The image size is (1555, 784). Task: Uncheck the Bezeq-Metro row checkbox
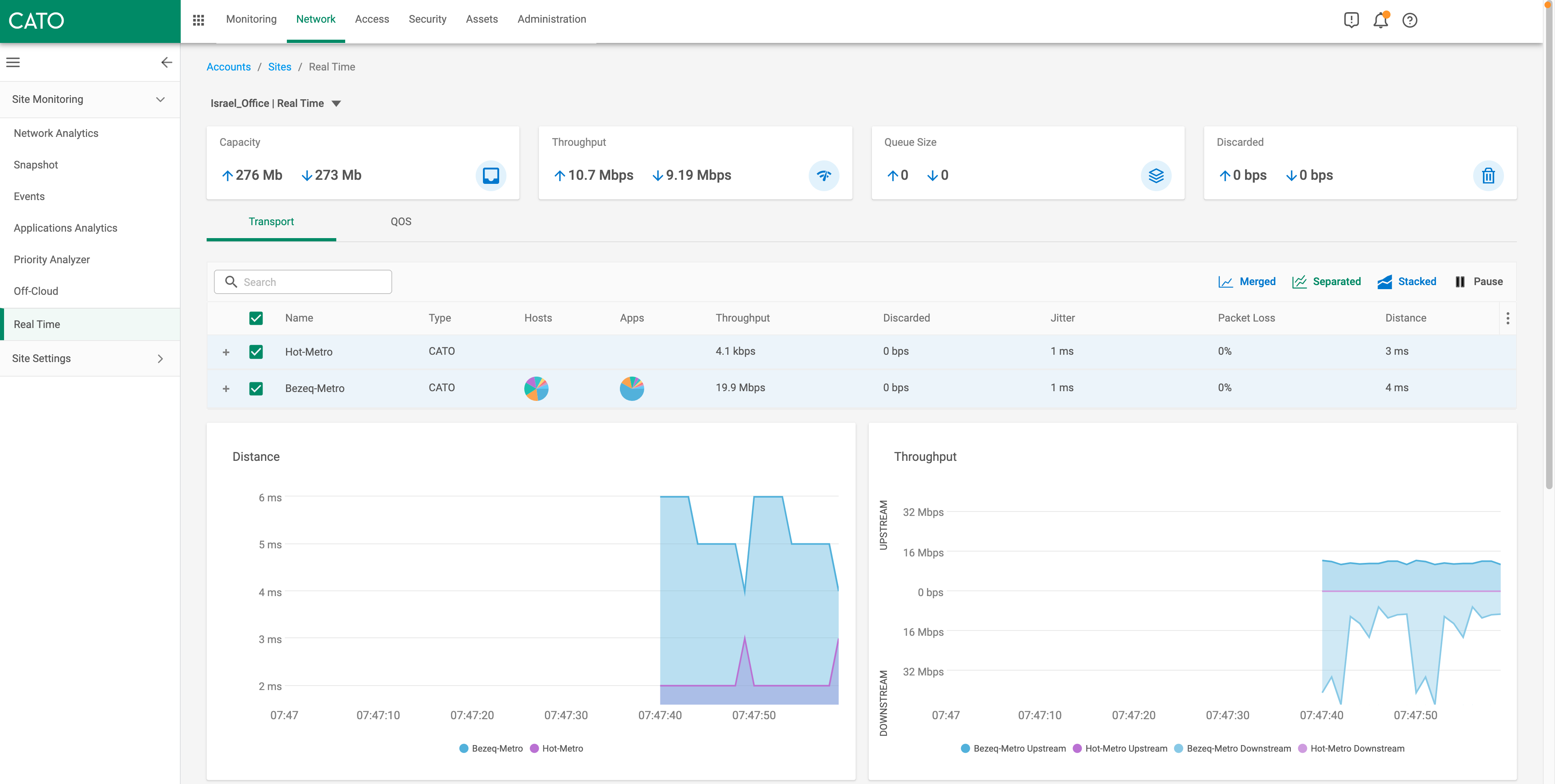[x=256, y=388]
